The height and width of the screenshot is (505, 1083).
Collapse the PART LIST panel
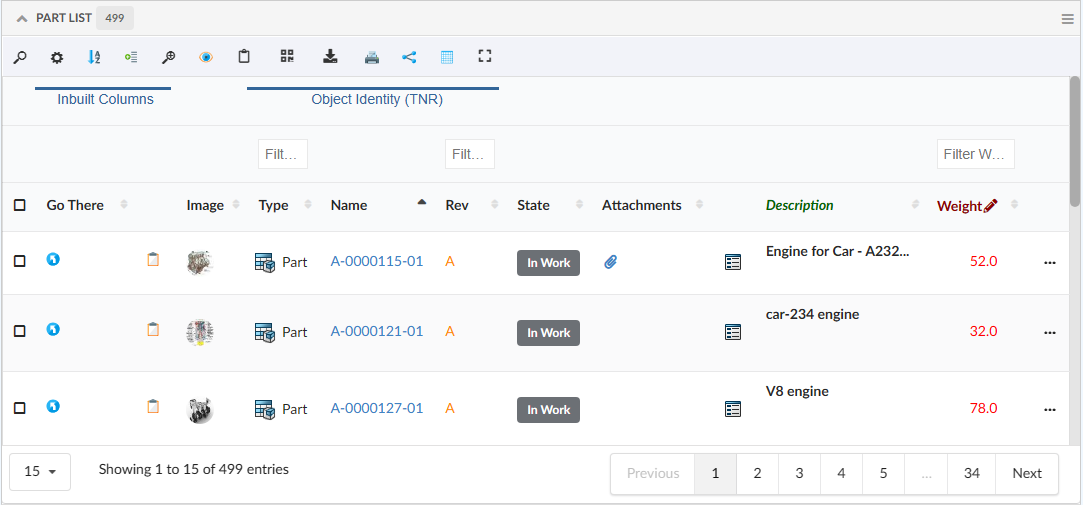[22, 18]
